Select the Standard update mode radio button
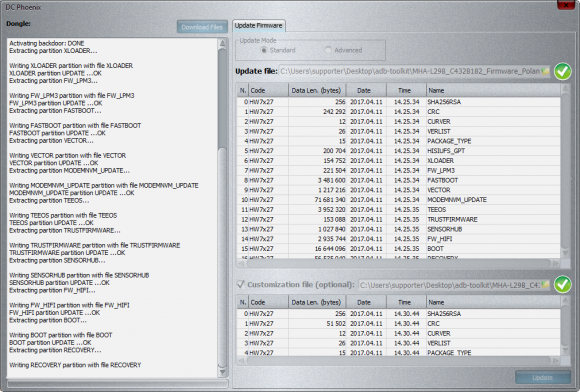The width and height of the screenshot is (580, 392). (x=264, y=50)
